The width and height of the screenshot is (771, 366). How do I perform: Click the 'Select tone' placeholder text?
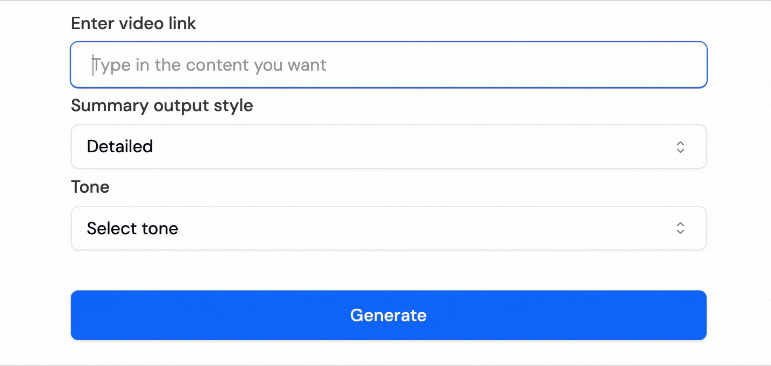click(132, 228)
